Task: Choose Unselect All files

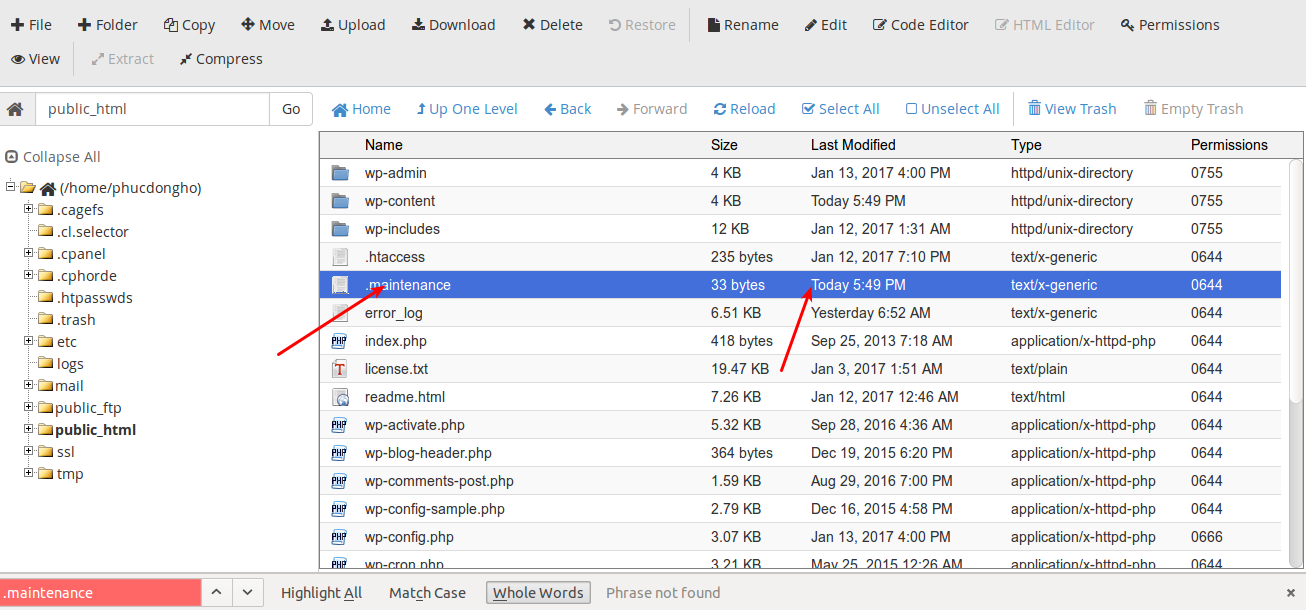Action: point(952,109)
